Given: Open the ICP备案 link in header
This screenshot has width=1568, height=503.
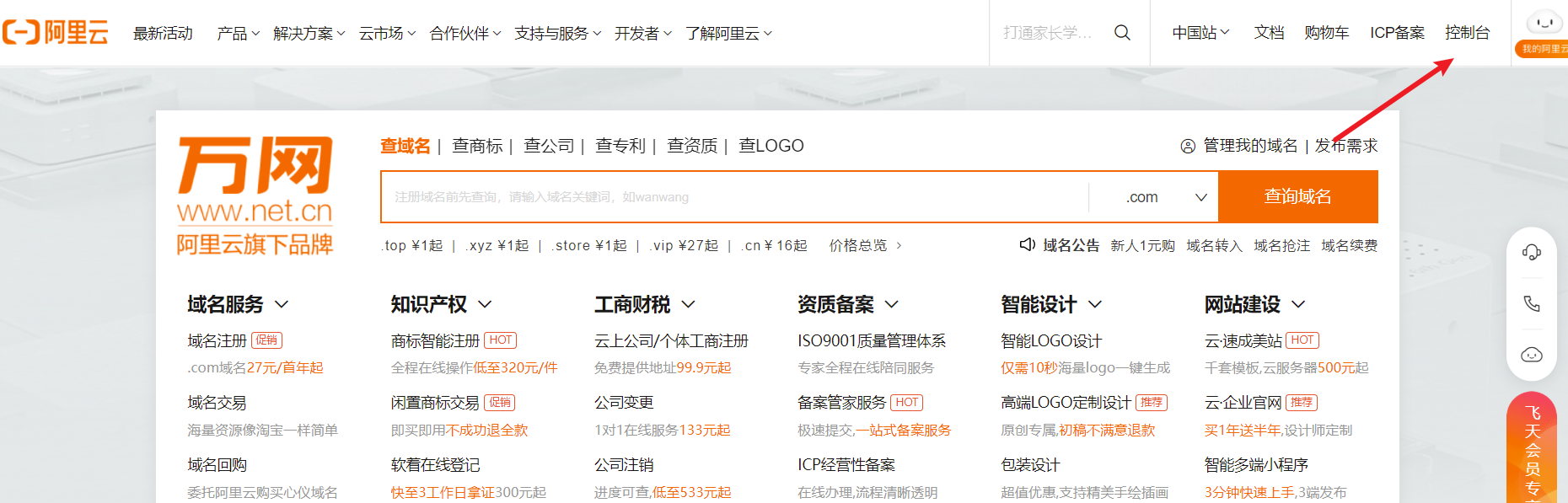Looking at the screenshot, I should pyautogui.click(x=1397, y=33).
